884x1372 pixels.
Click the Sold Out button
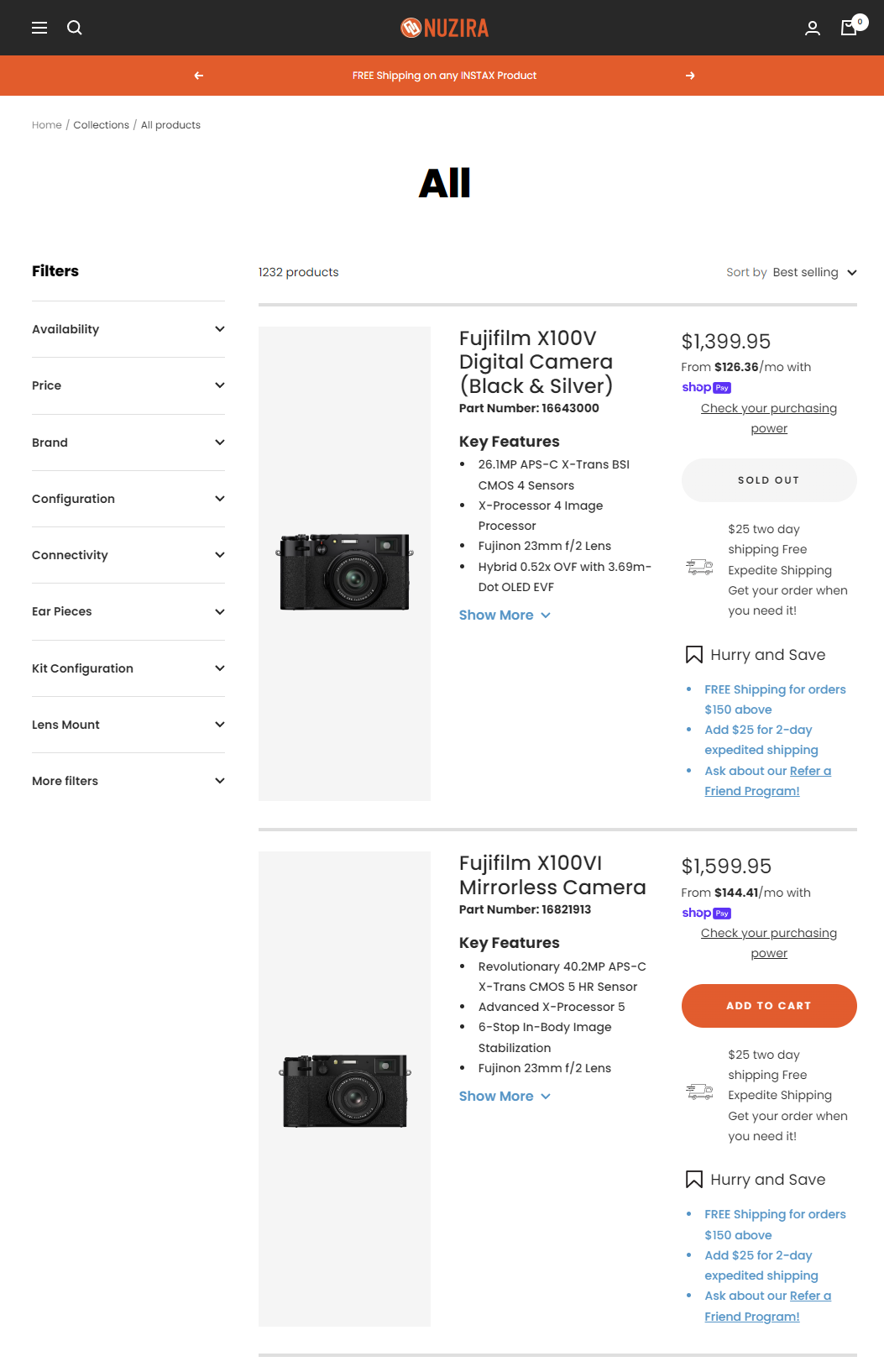pos(769,480)
